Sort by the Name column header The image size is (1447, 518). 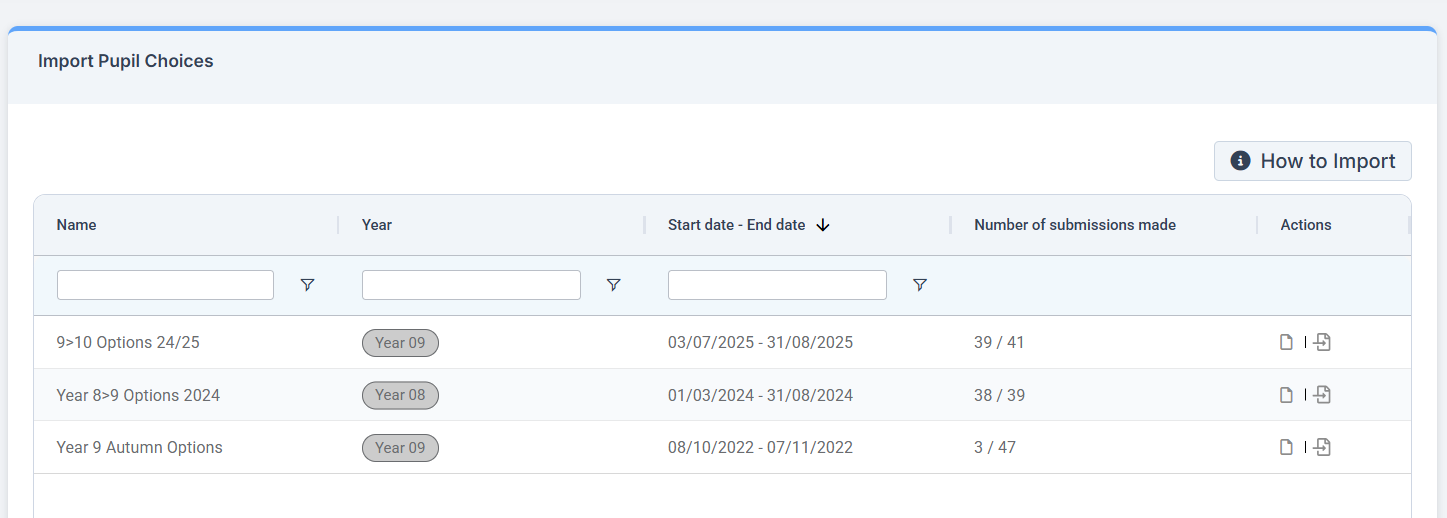click(77, 225)
